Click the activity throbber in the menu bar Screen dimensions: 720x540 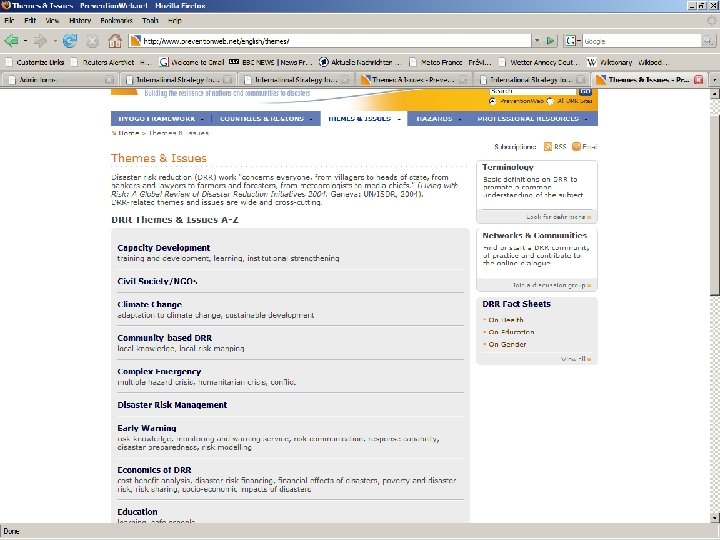(711, 21)
